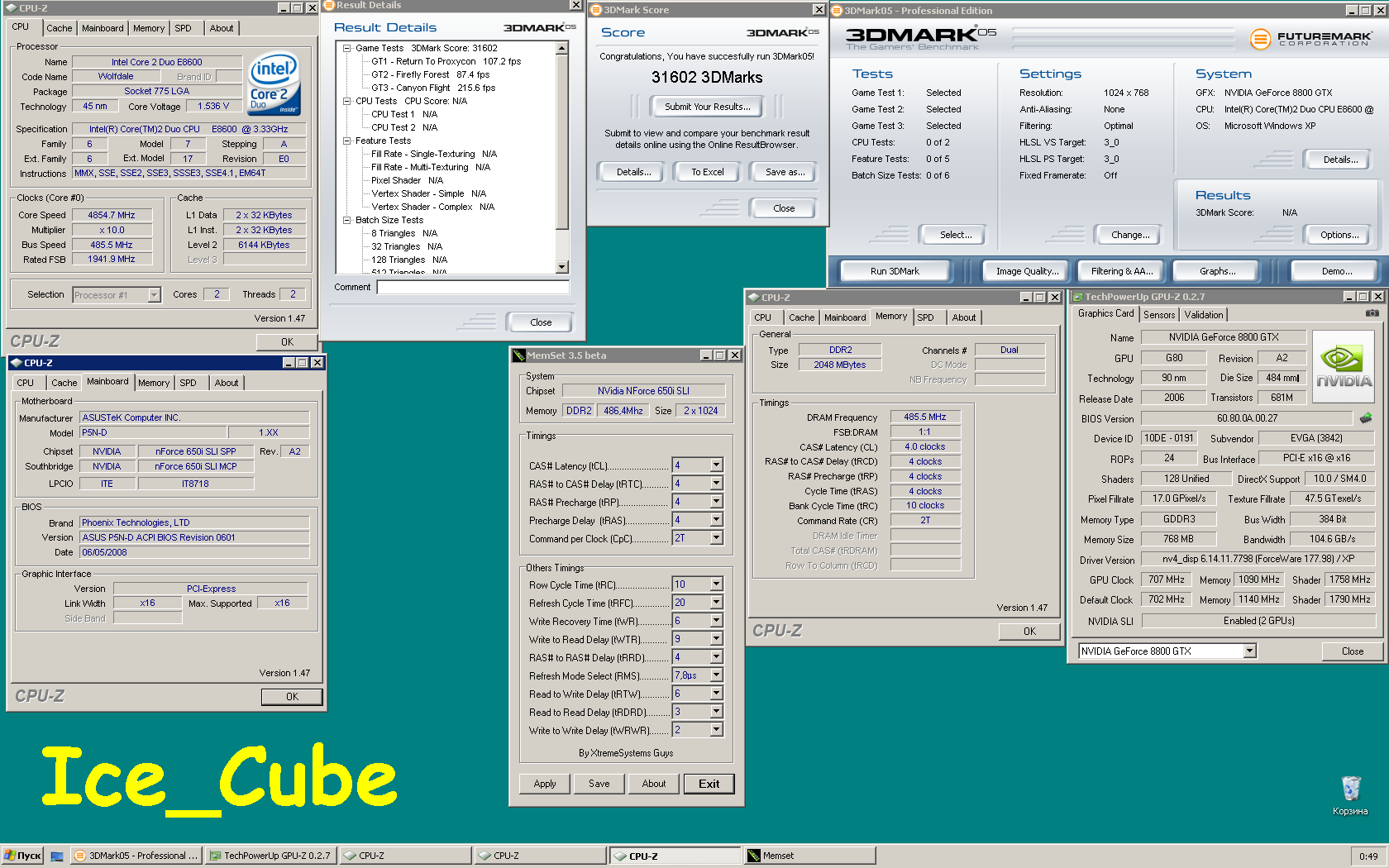The image size is (1389, 868).
Task: Click Result Details scrollbar up arrow
Action: coord(562,48)
